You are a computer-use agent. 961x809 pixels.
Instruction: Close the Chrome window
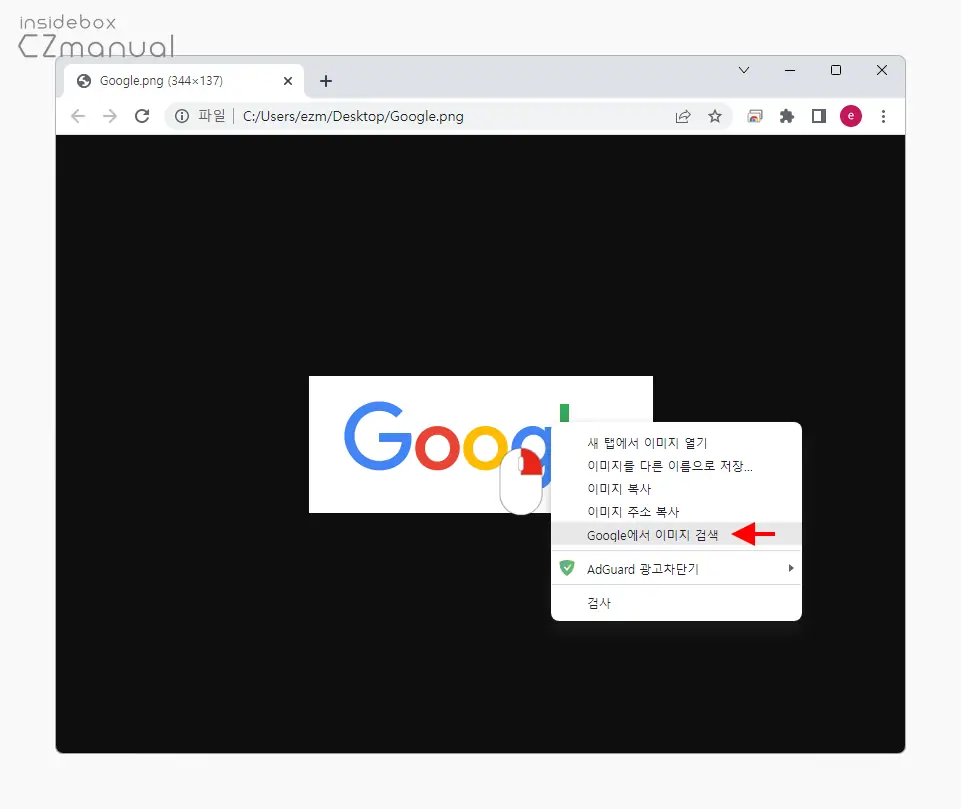[881, 70]
